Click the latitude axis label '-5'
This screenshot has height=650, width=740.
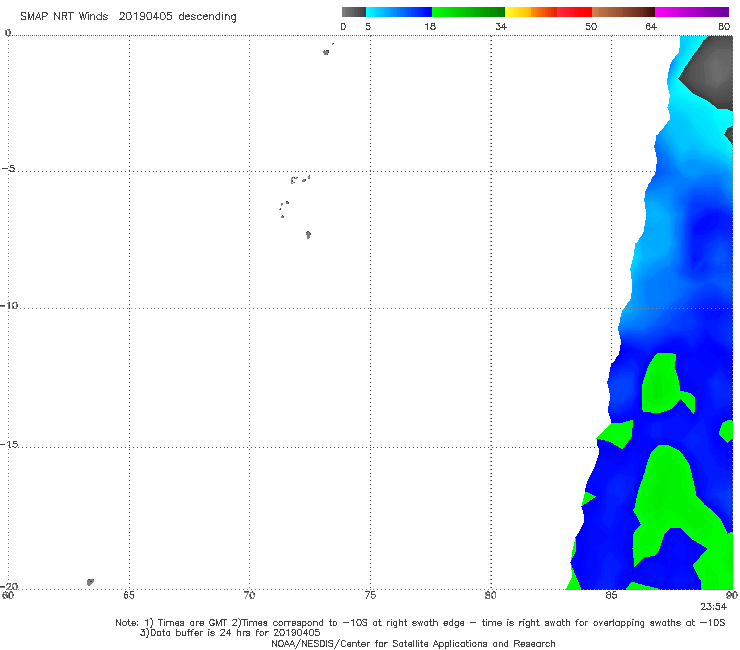(9, 169)
